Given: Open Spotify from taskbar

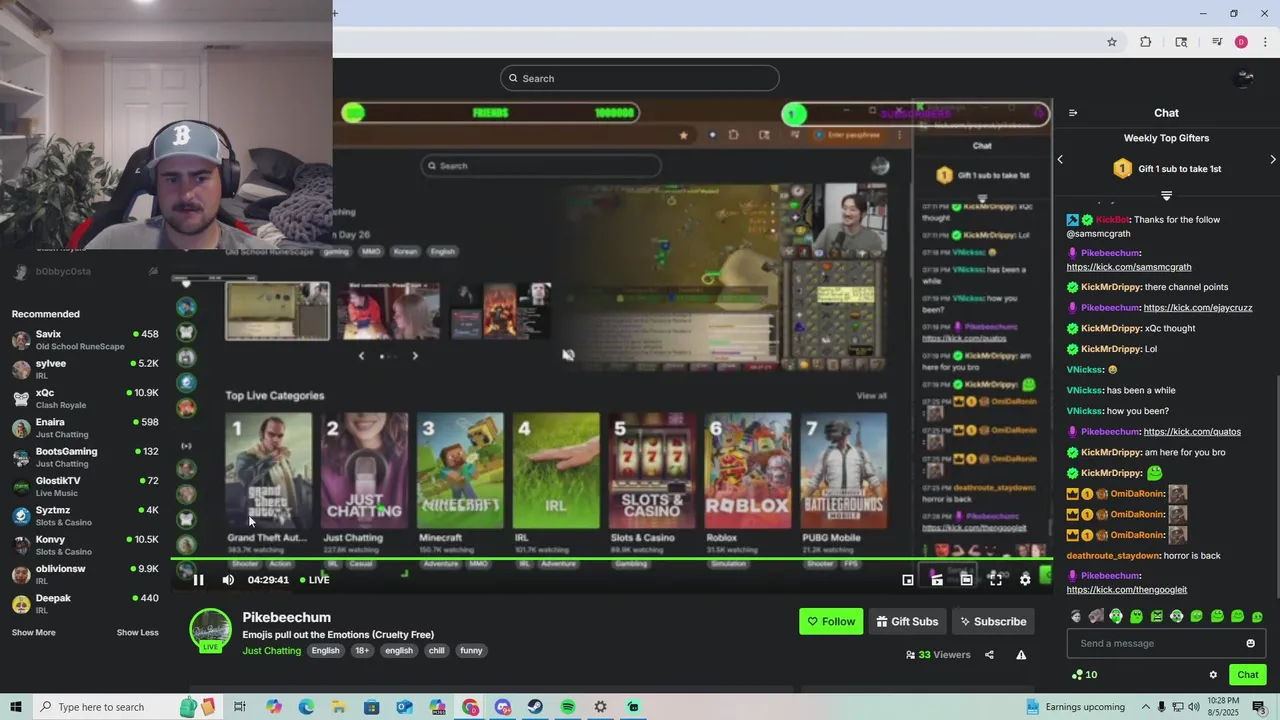Looking at the screenshot, I should point(568,707).
